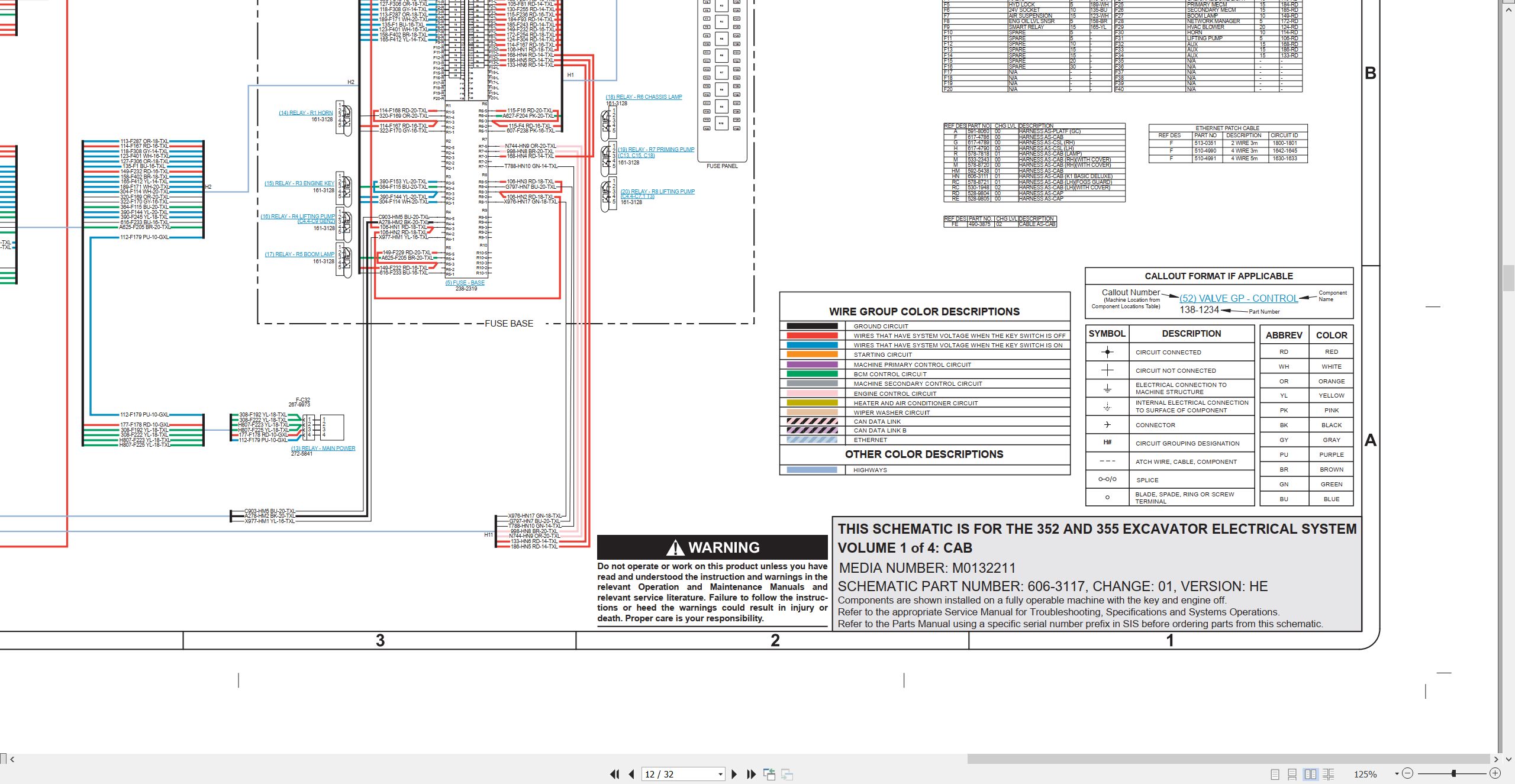Click the 'T788-HN10 GN-14-TXL' wire label at R7-1
The image size is (1515, 784).
coord(531,166)
